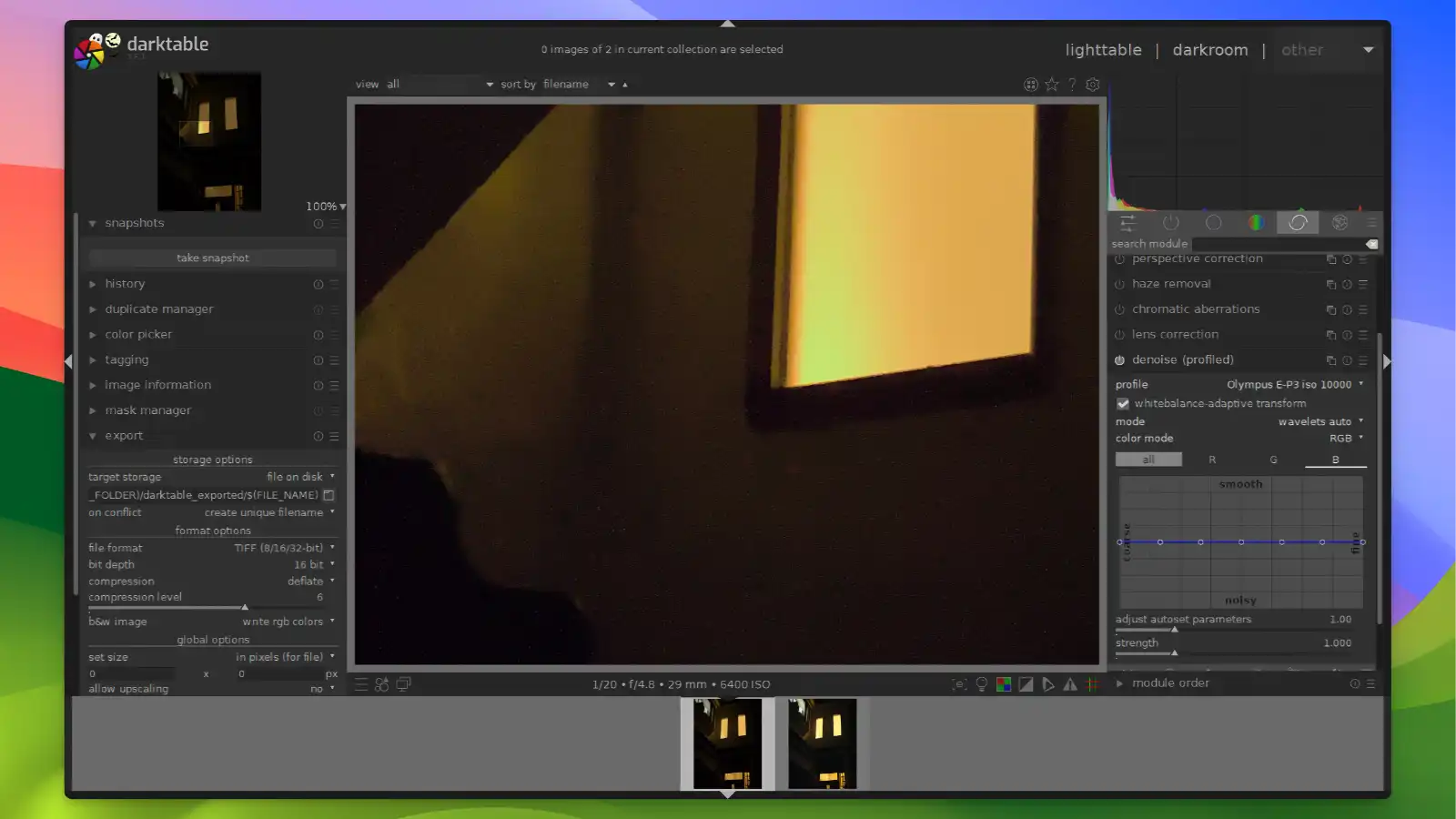The image size is (1456, 819).
Task: Expand the module order section
Action: click(1170, 682)
